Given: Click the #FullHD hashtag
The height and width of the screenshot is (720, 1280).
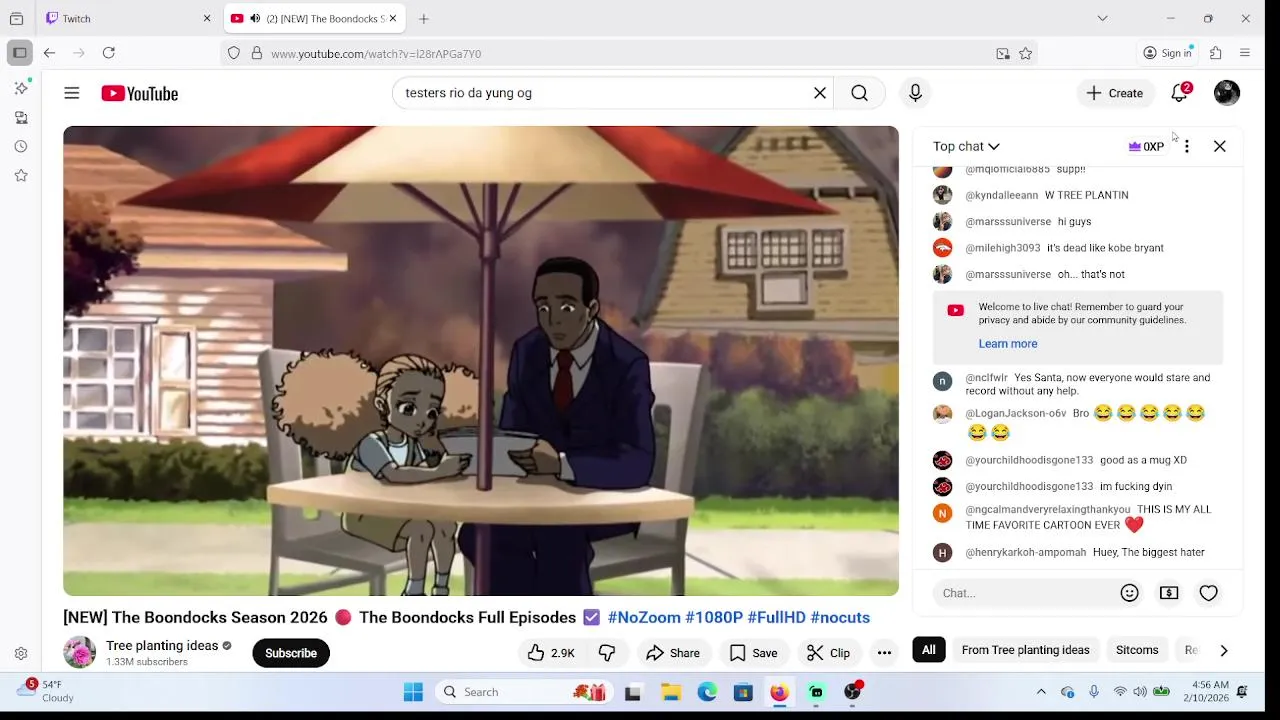Looking at the screenshot, I should pos(776,617).
